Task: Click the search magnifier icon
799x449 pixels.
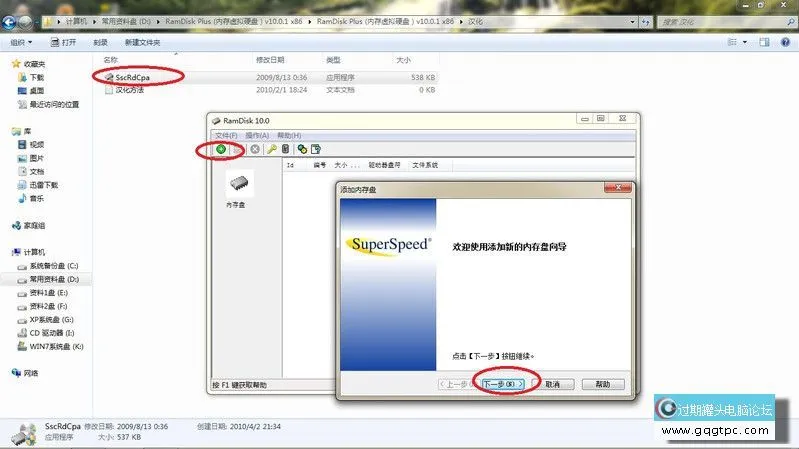Action: click(790, 22)
